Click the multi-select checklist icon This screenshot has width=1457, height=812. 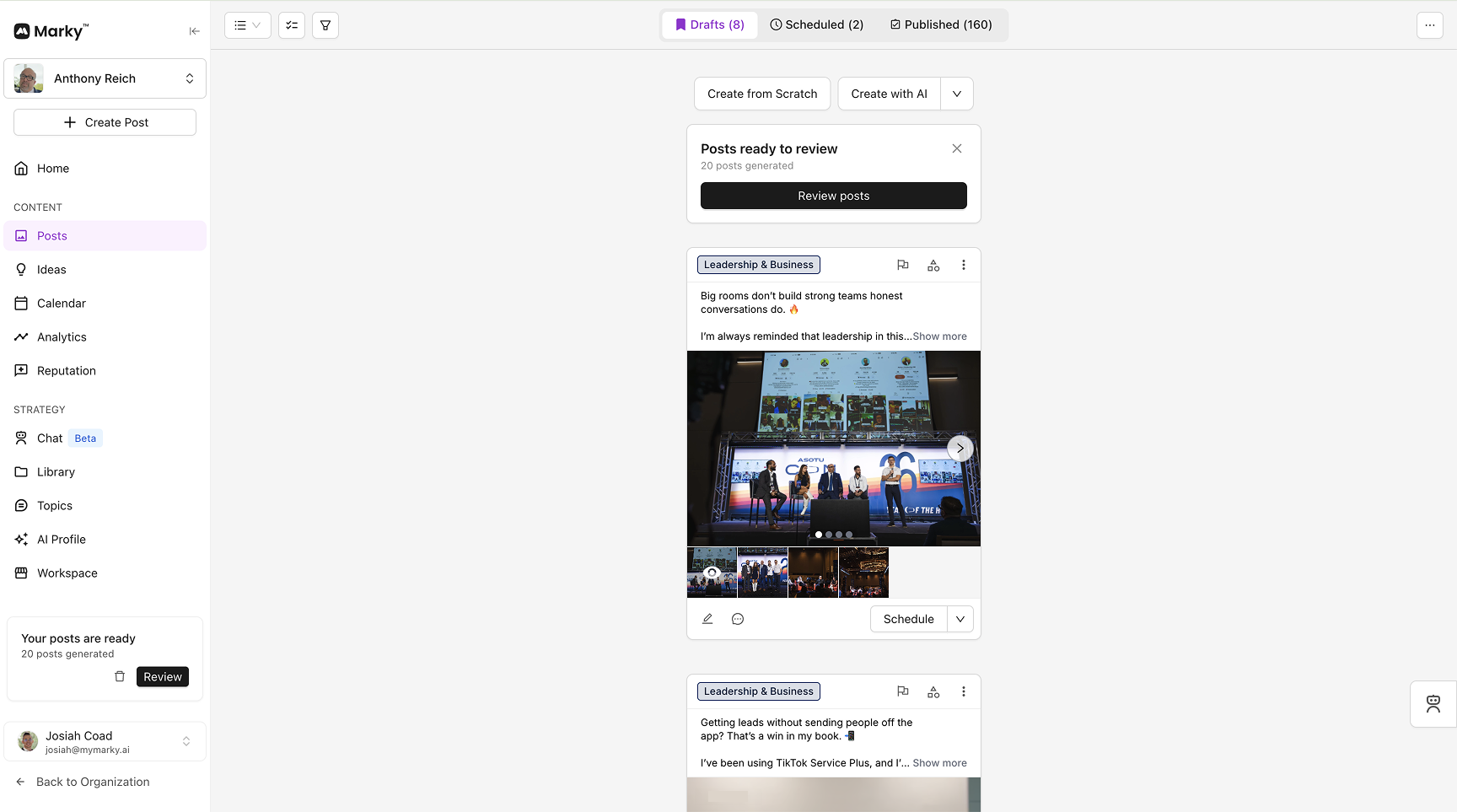point(292,25)
